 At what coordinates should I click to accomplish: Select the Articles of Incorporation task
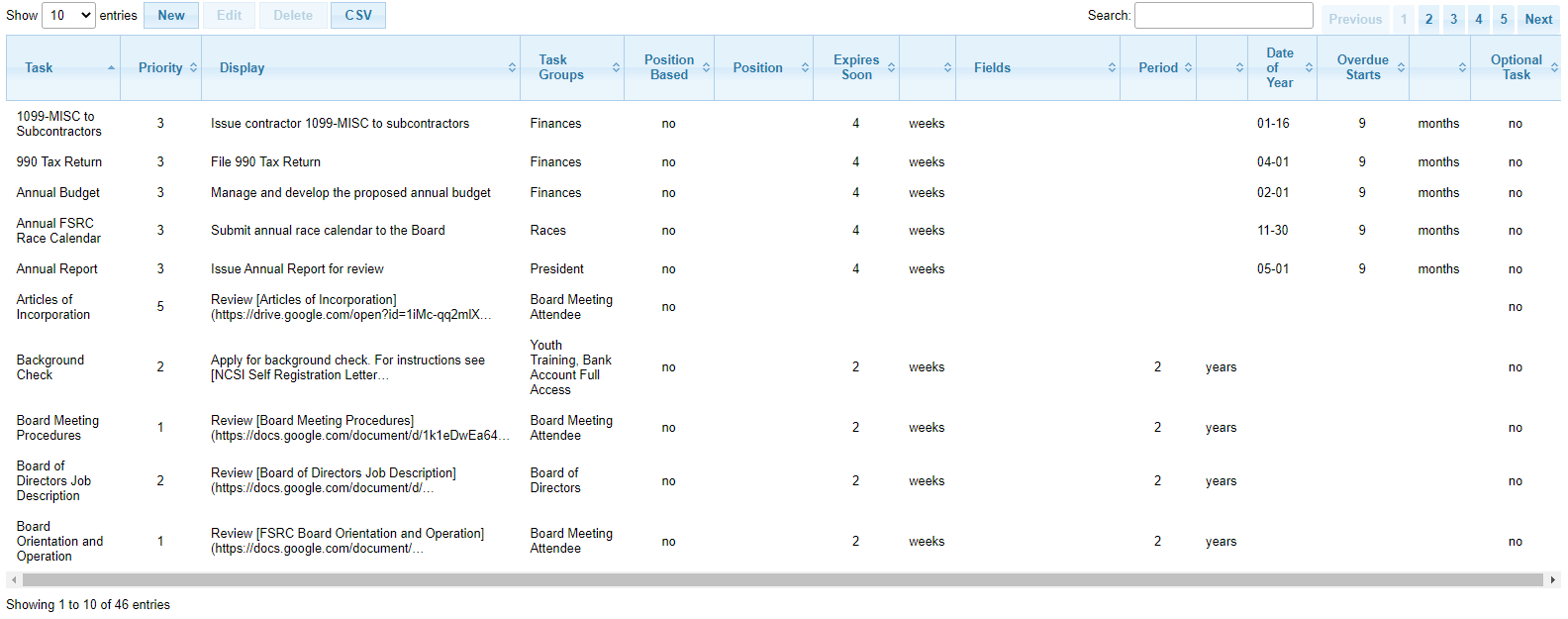pos(53,307)
